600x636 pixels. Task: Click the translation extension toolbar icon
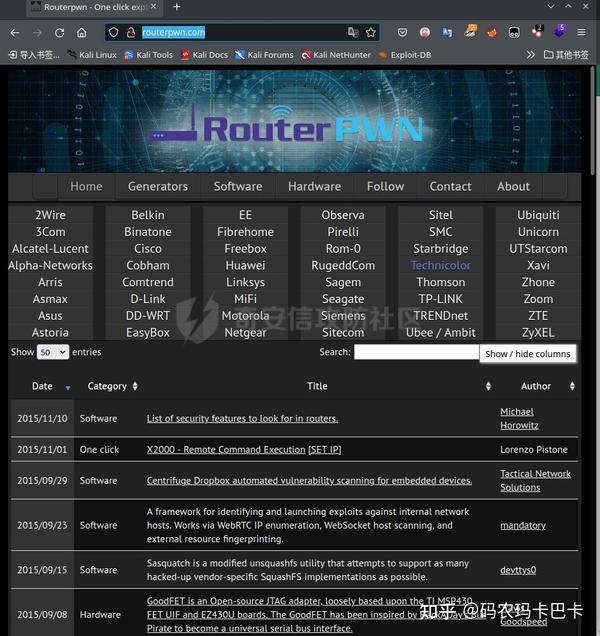[x=447, y=32]
